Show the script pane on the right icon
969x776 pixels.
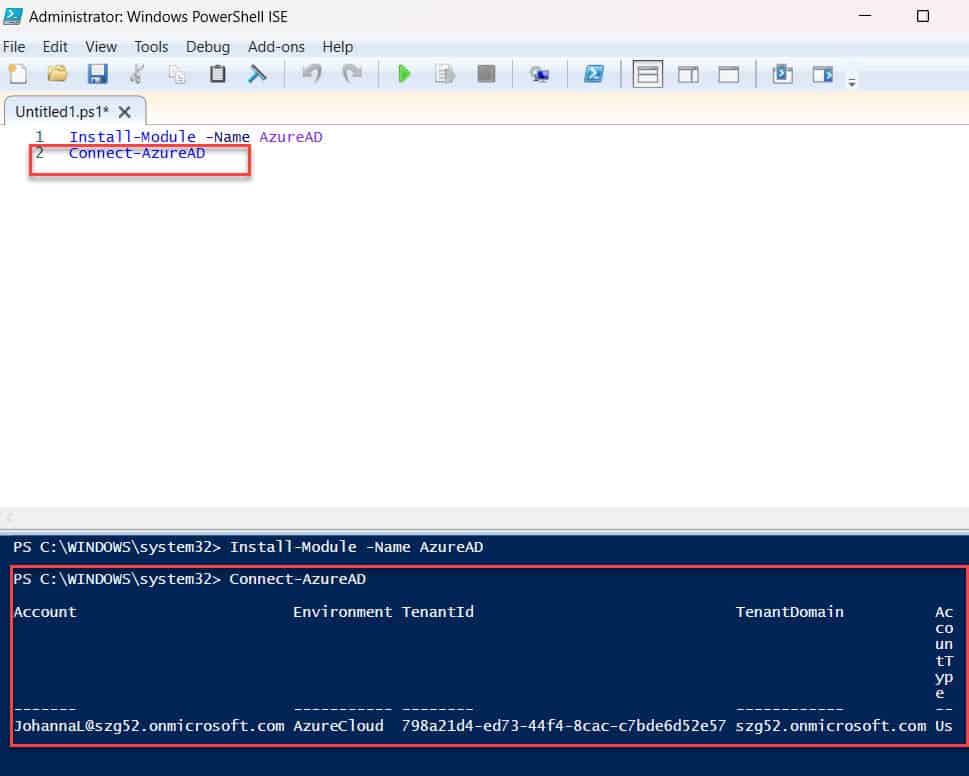pyautogui.click(x=688, y=75)
